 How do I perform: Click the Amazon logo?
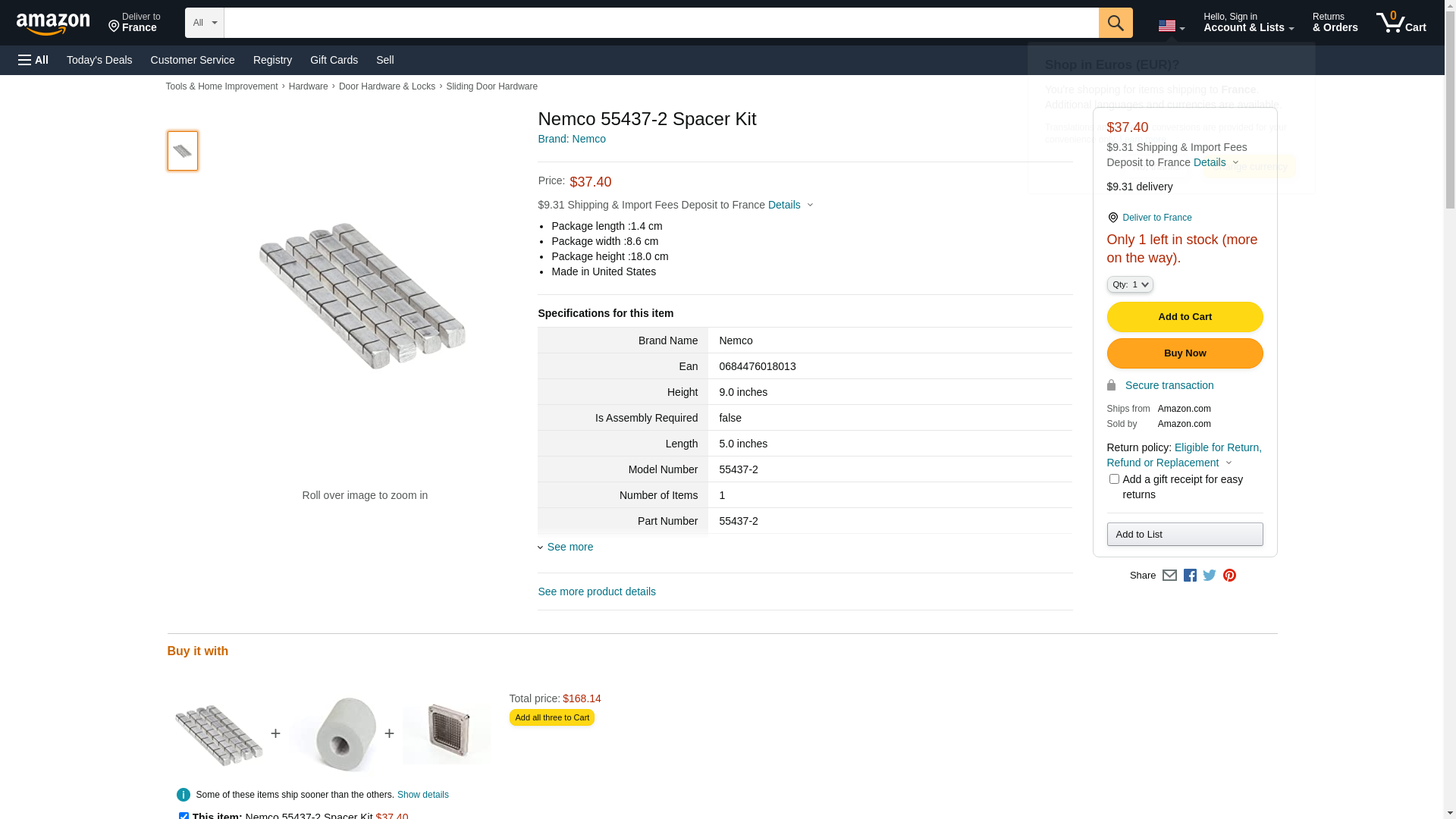pos(53,24)
